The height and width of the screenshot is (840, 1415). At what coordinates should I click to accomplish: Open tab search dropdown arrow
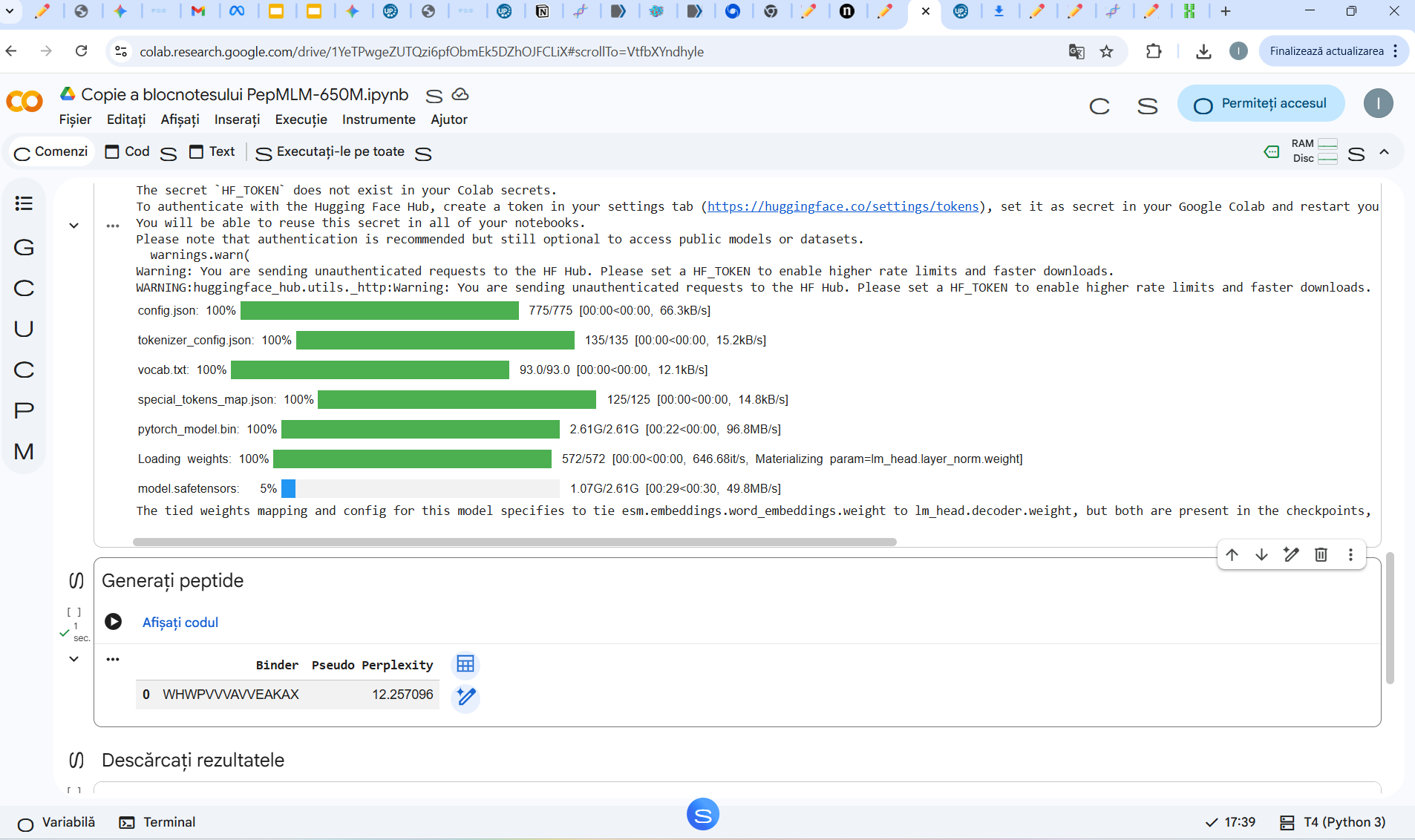(10, 11)
